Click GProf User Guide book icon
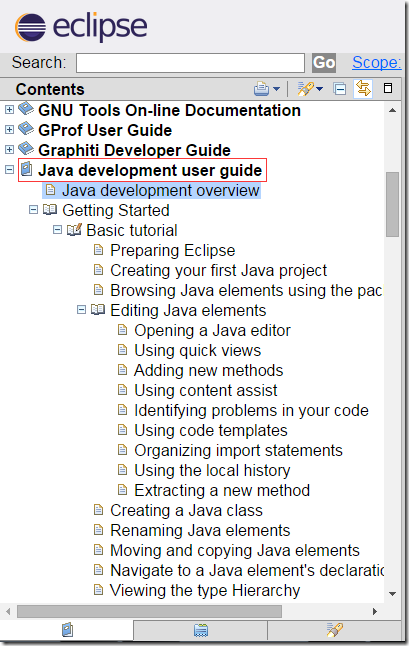 click(x=26, y=129)
